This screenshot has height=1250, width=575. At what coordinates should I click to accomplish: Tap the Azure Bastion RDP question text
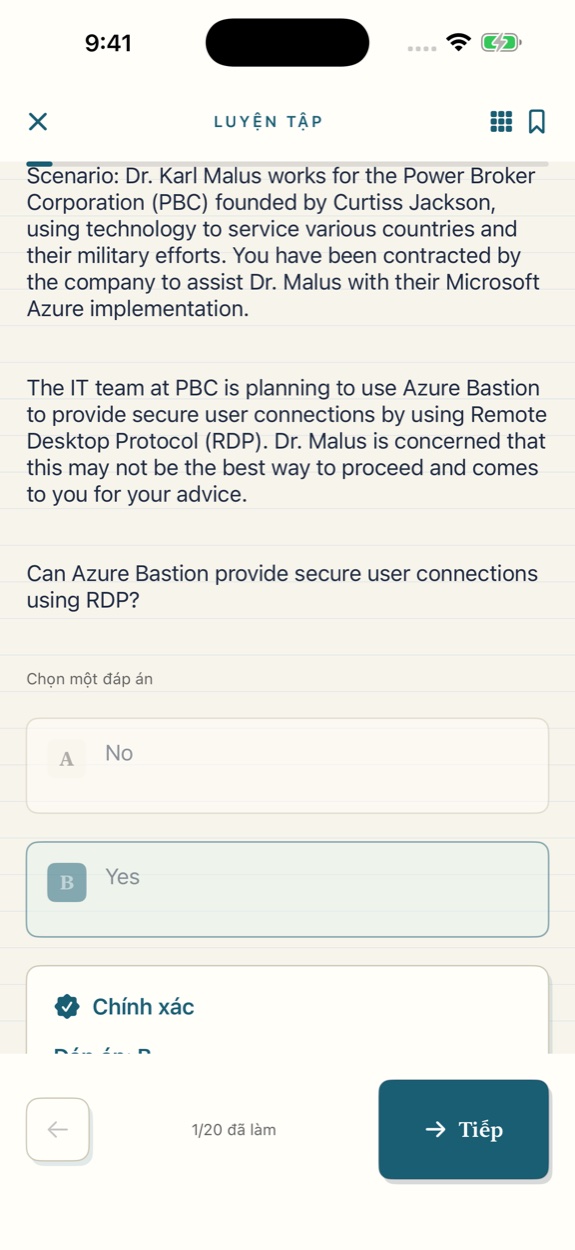(282, 587)
